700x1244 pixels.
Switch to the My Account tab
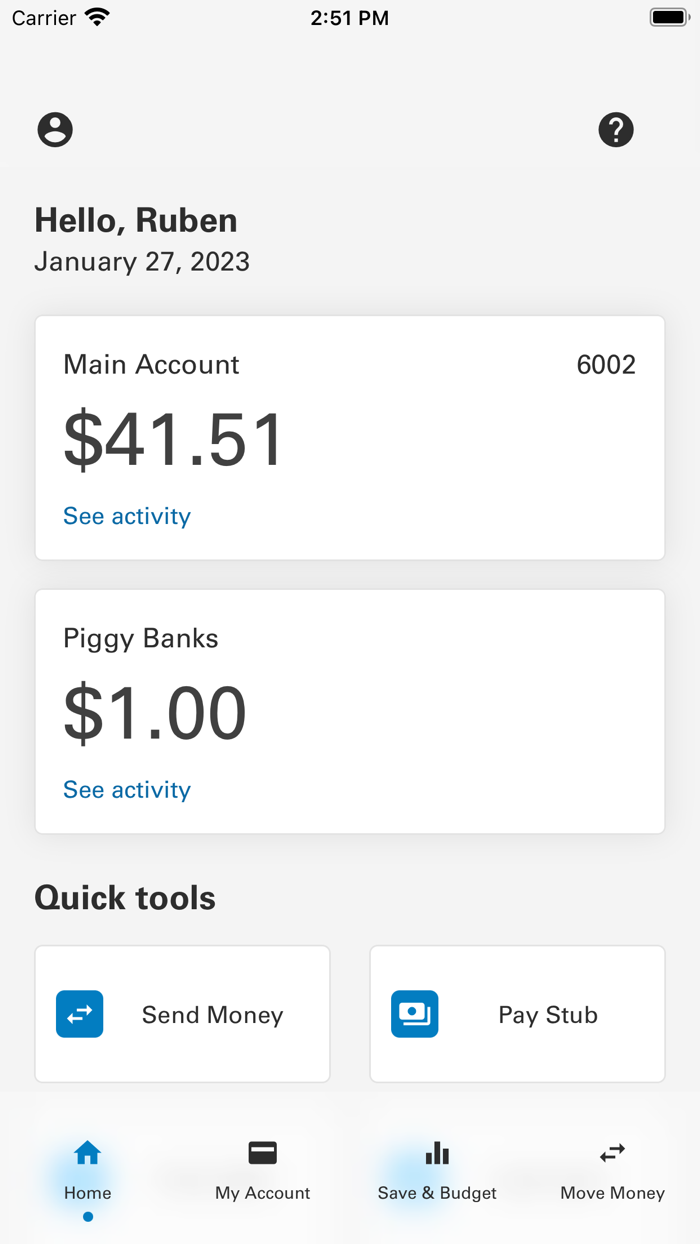[x=262, y=1172]
